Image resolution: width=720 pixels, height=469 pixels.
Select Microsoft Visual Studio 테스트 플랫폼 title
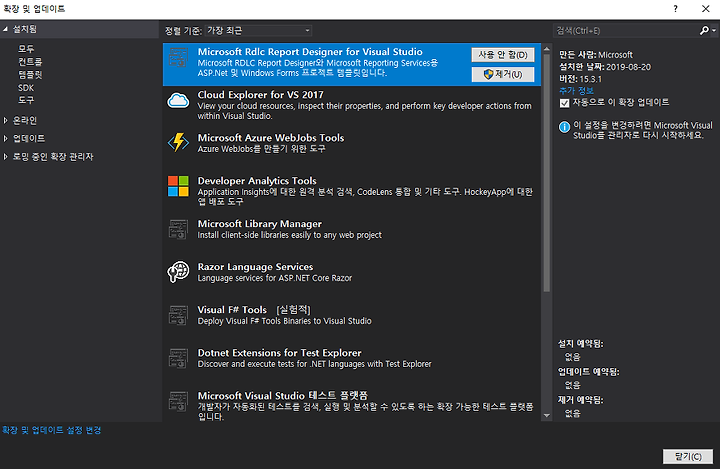pyautogui.click(x=282, y=396)
